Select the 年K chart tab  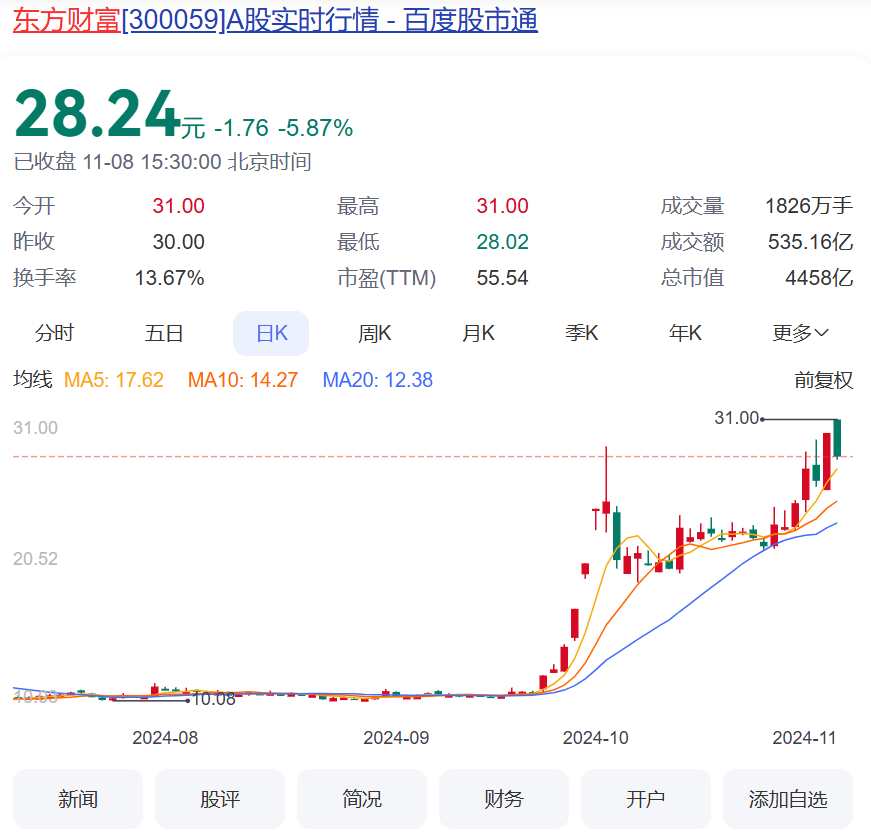point(685,333)
